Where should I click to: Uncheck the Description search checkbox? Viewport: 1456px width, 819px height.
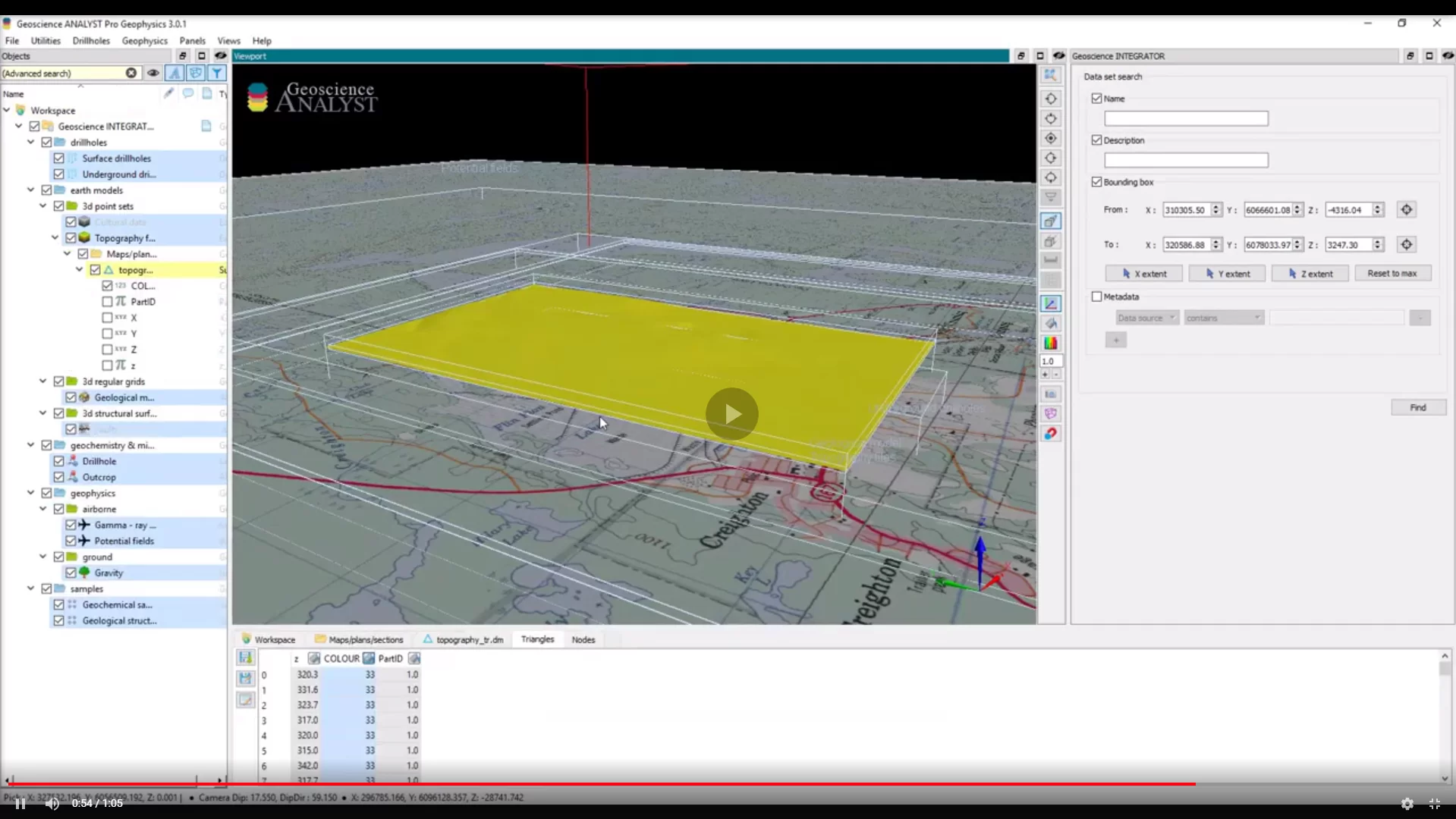[1096, 140]
